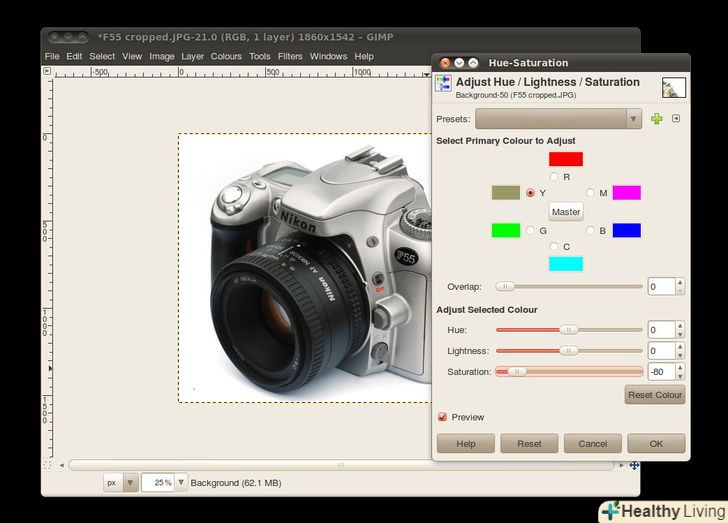
Task: Confirm with the OK button
Action: (x=655, y=443)
